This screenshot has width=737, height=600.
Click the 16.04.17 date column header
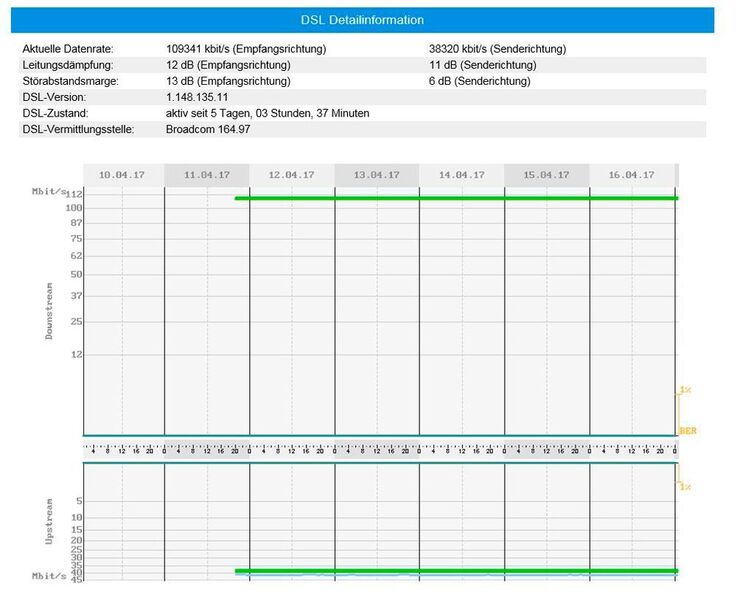[x=631, y=175]
